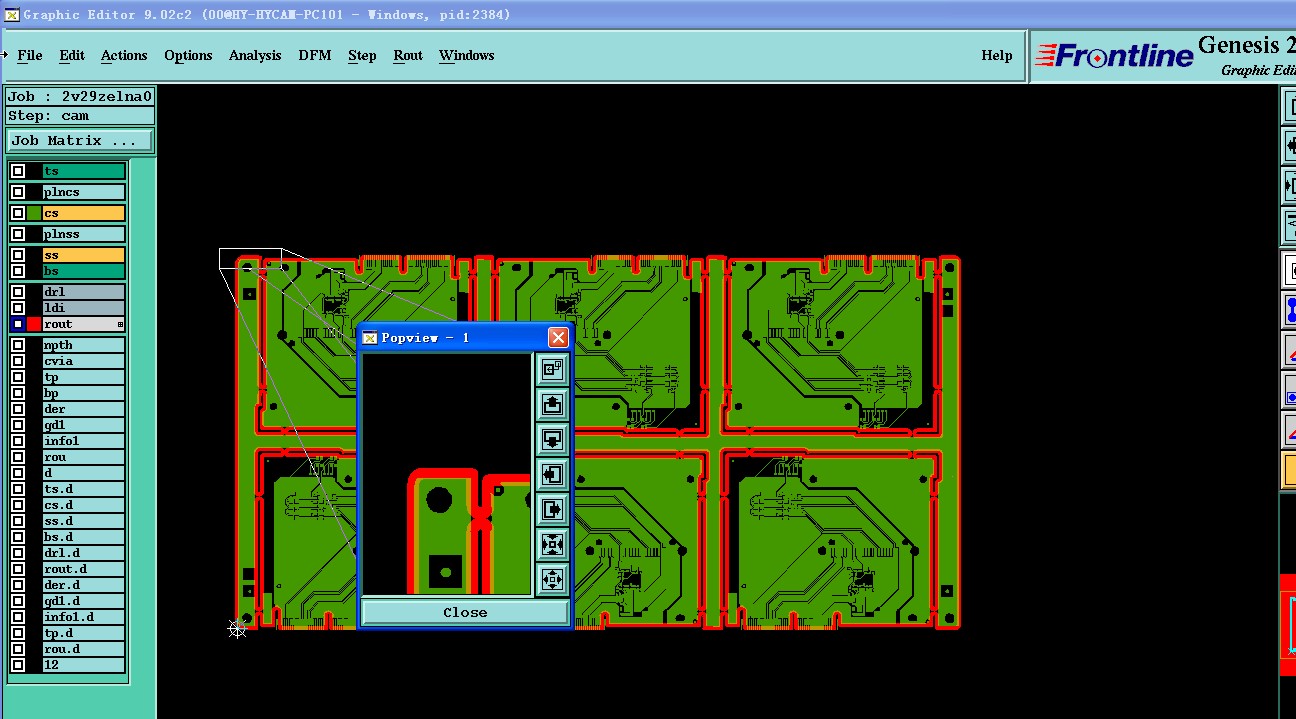Image resolution: width=1296 pixels, height=719 pixels.
Task: Click the Popview zoom-out arrows icon
Action: point(552,579)
